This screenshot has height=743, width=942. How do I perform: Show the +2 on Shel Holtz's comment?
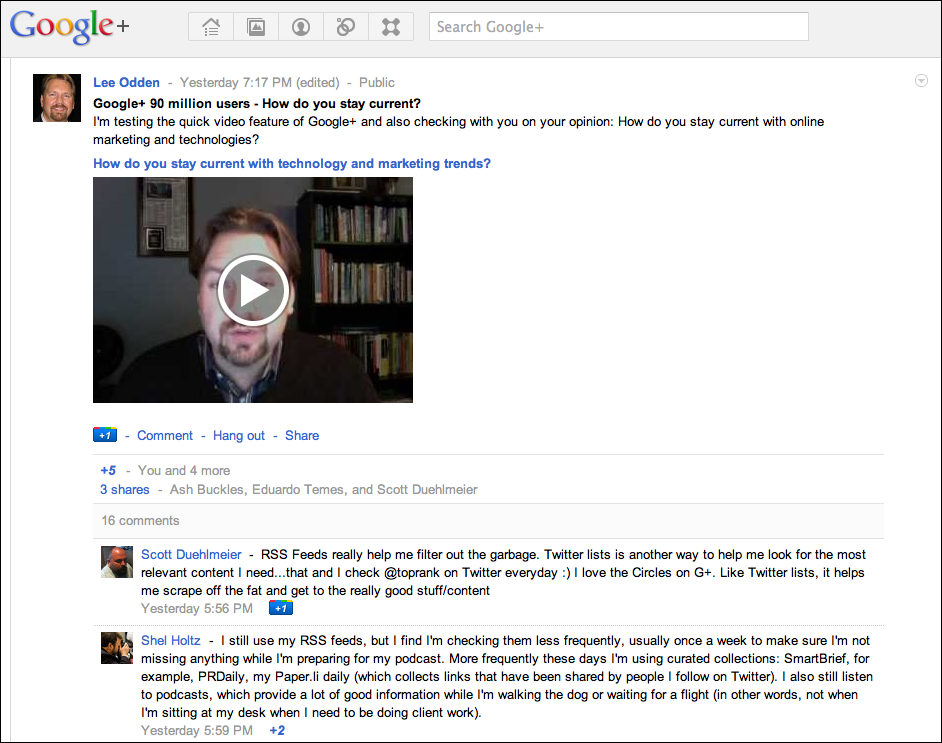click(277, 730)
